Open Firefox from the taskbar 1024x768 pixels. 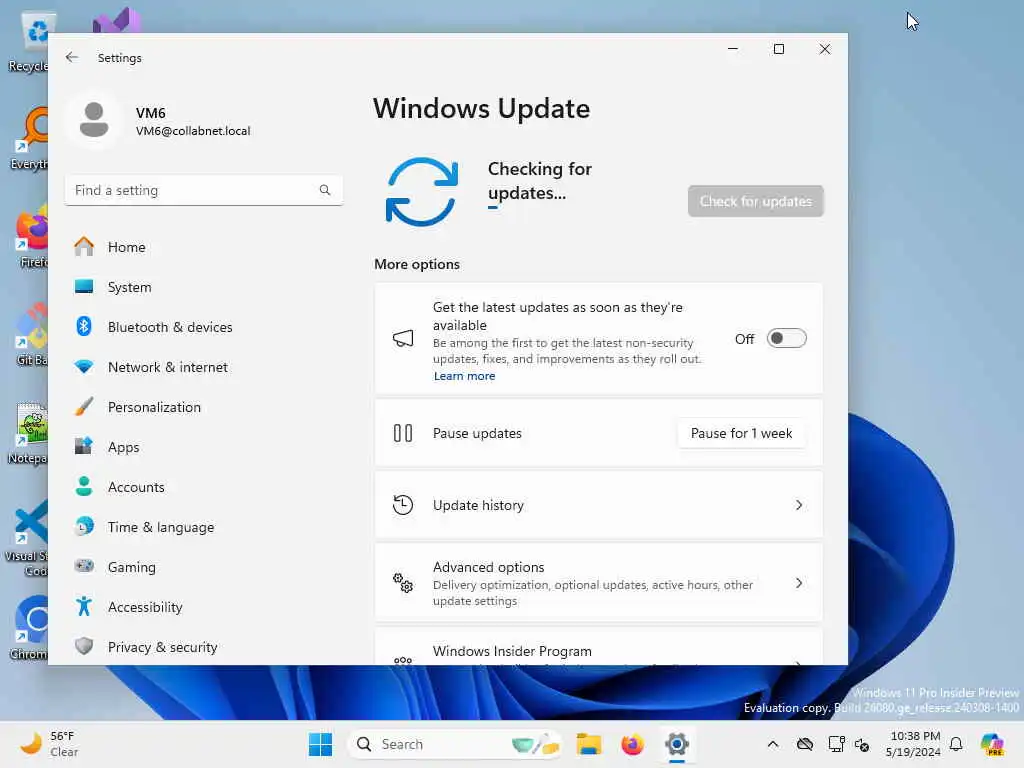point(632,744)
